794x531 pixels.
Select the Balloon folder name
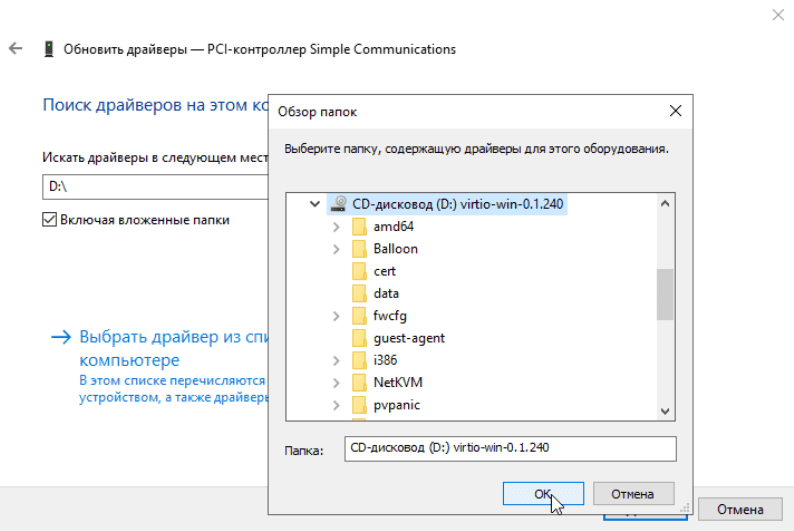point(395,249)
